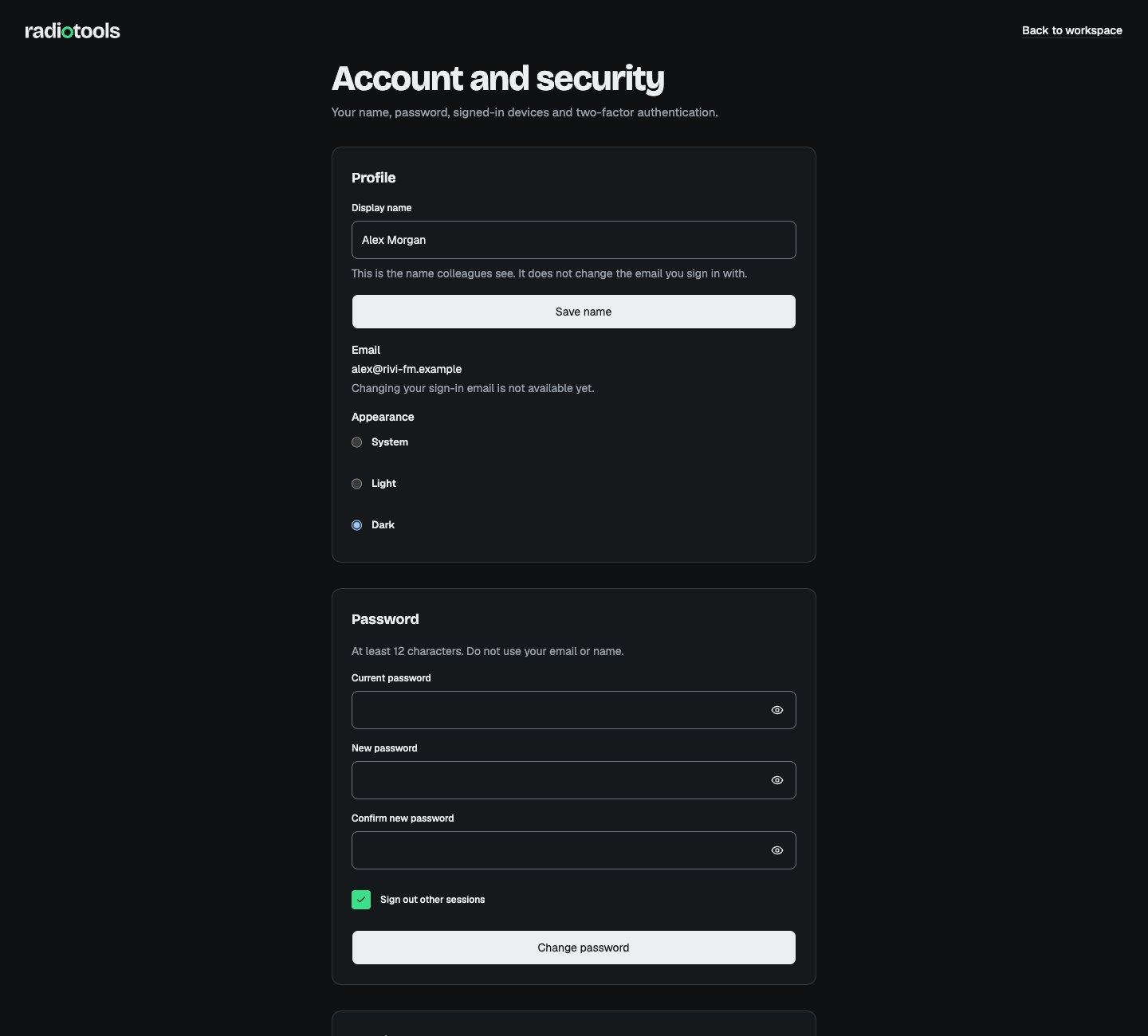1148x1036 pixels.
Task: Choose the Light appearance option
Action: [357, 484]
